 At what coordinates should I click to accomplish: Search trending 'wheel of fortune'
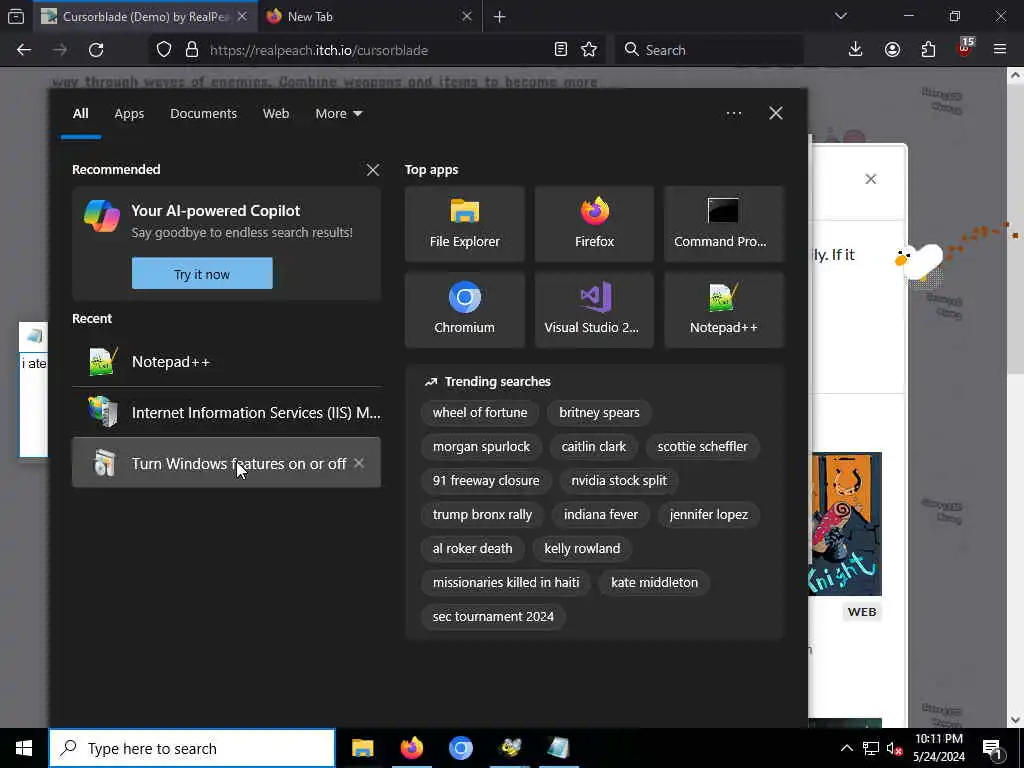click(480, 413)
